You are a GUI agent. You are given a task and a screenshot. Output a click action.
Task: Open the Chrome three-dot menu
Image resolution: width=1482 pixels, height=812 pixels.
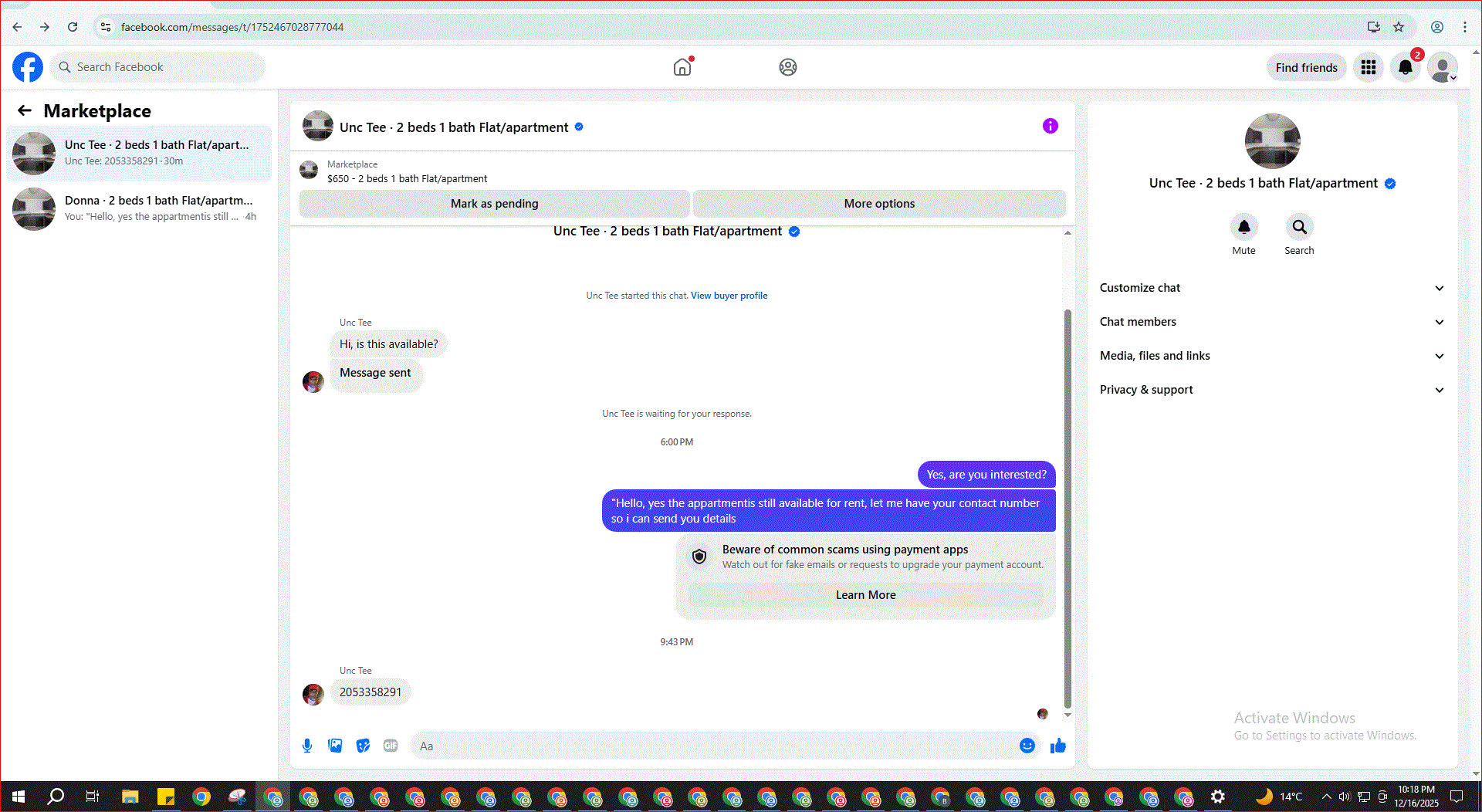[1464, 27]
